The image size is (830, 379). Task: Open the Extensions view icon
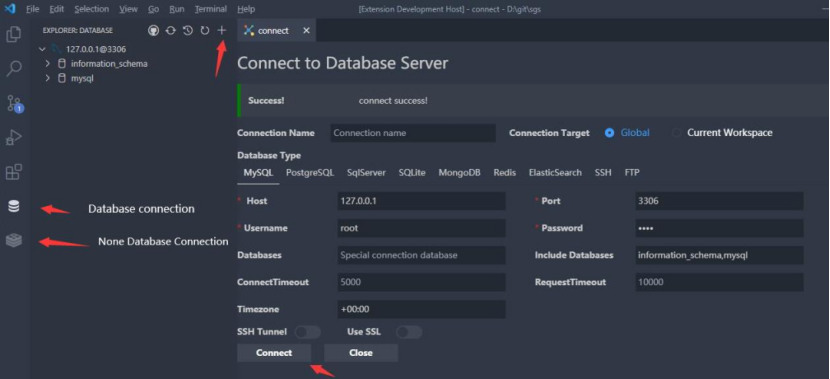tap(14, 172)
